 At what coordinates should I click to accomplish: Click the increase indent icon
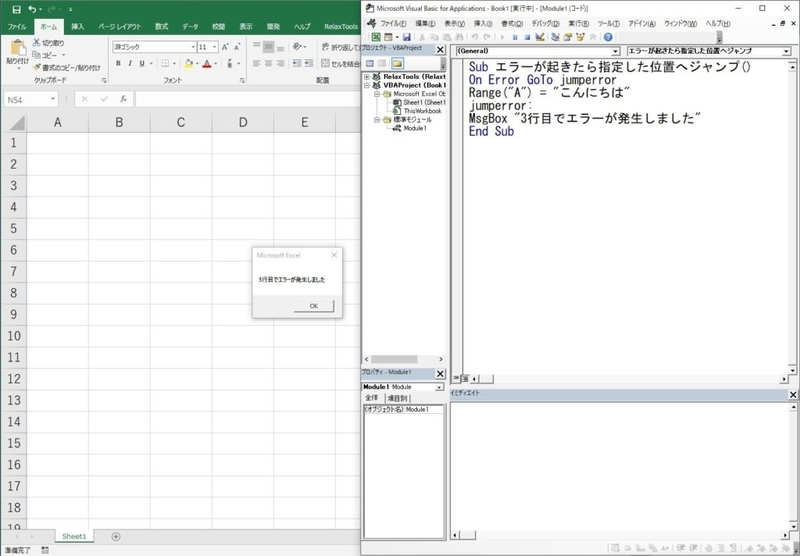click(x=309, y=64)
